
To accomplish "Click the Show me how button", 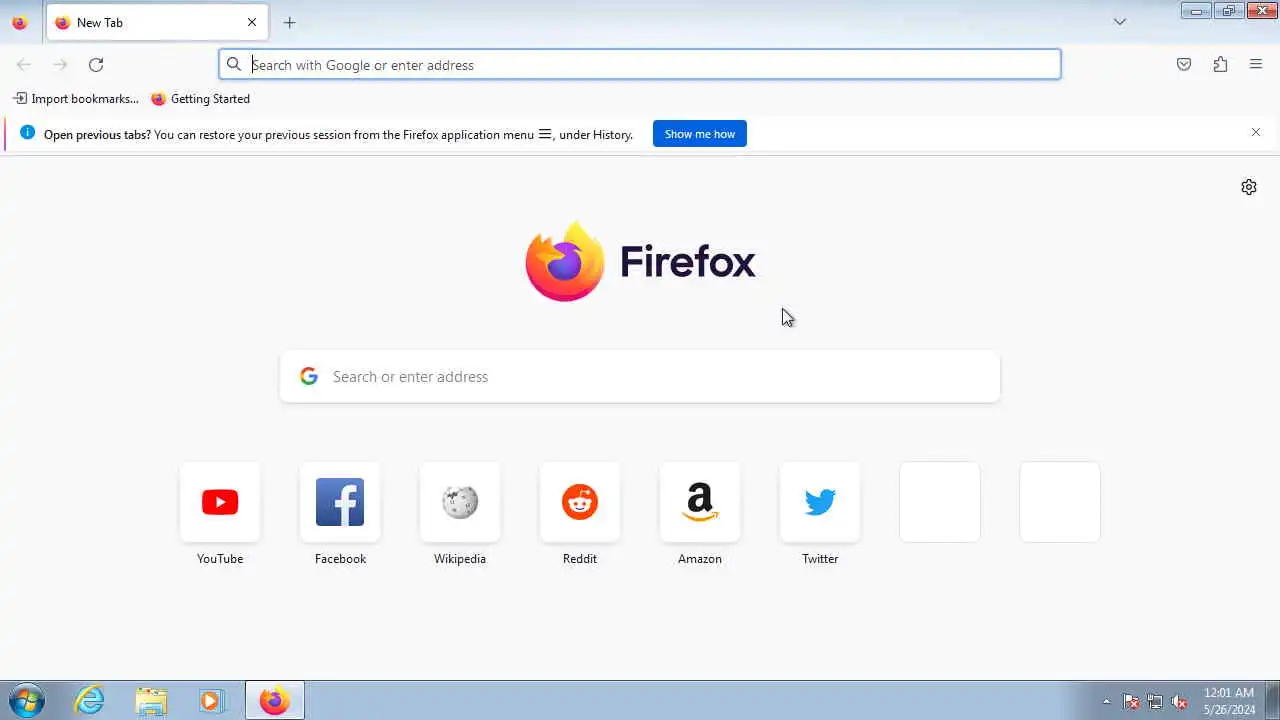I will (700, 134).
